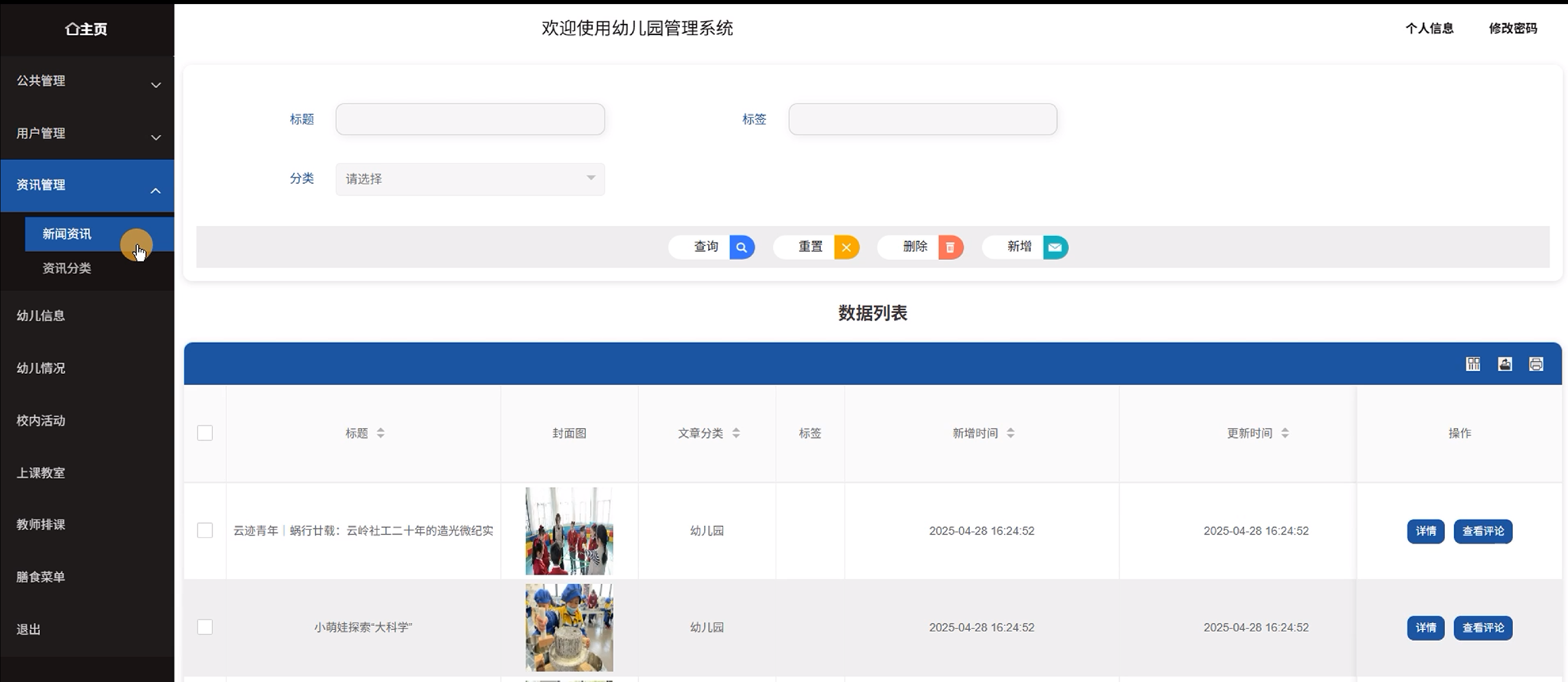Open 资讯分类 submenu item
1568x682 pixels.
click(x=67, y=269)
